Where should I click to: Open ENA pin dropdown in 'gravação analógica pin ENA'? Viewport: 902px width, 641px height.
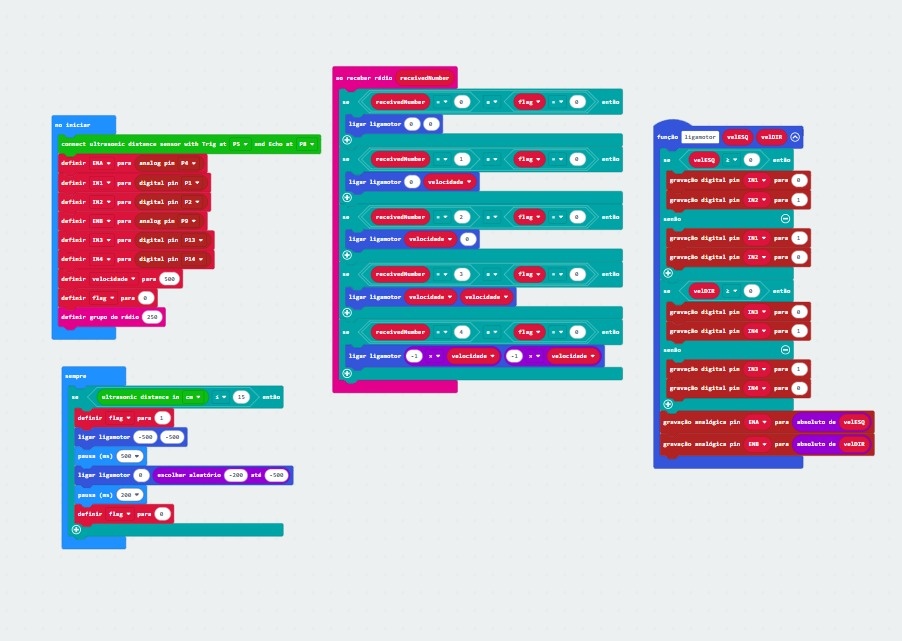point(757,422)
